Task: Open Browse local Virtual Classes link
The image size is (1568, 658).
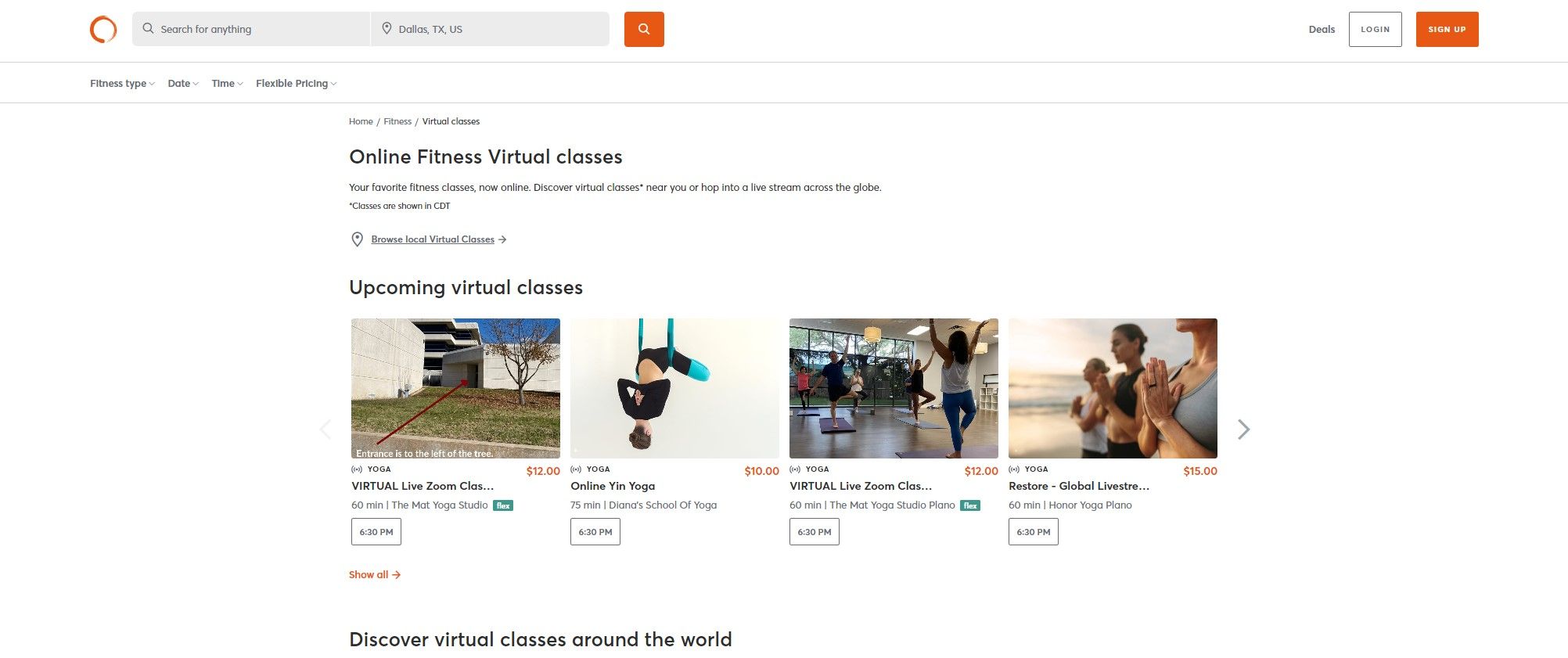Action: 433,239
